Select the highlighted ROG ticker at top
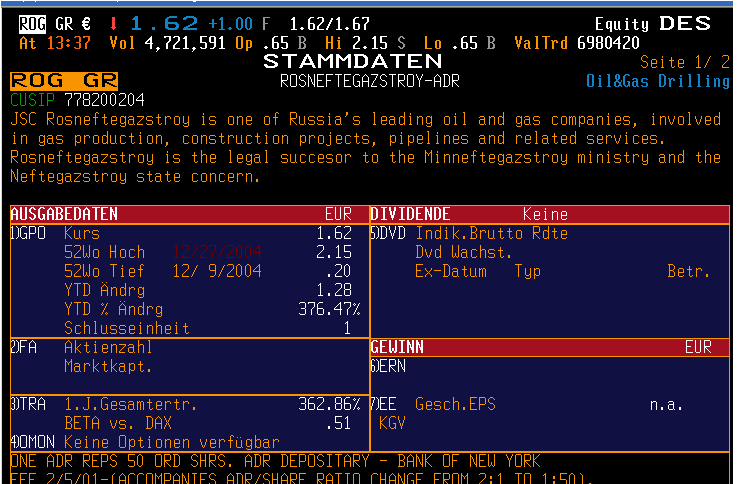738x484 pixels. point(32,24)
